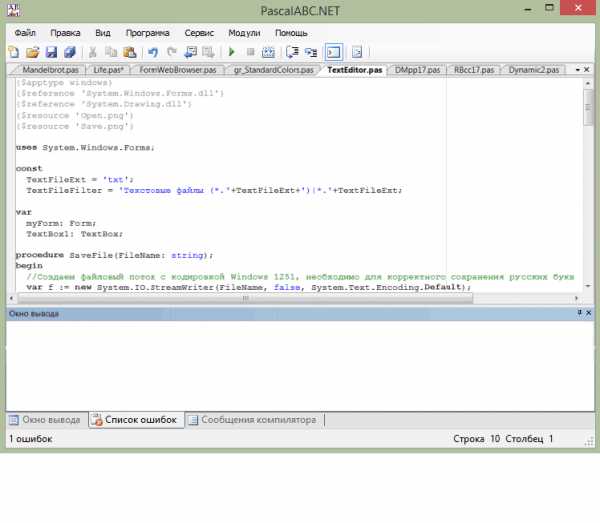The height and width of the screenshot is (523, 600).
Task: Click the 'TextFileExt = 'txt'' line
Action: pos(80,179)
